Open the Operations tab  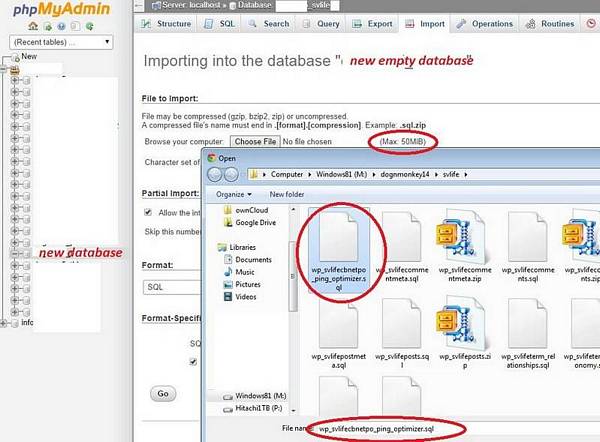click(x=486, y=23)
